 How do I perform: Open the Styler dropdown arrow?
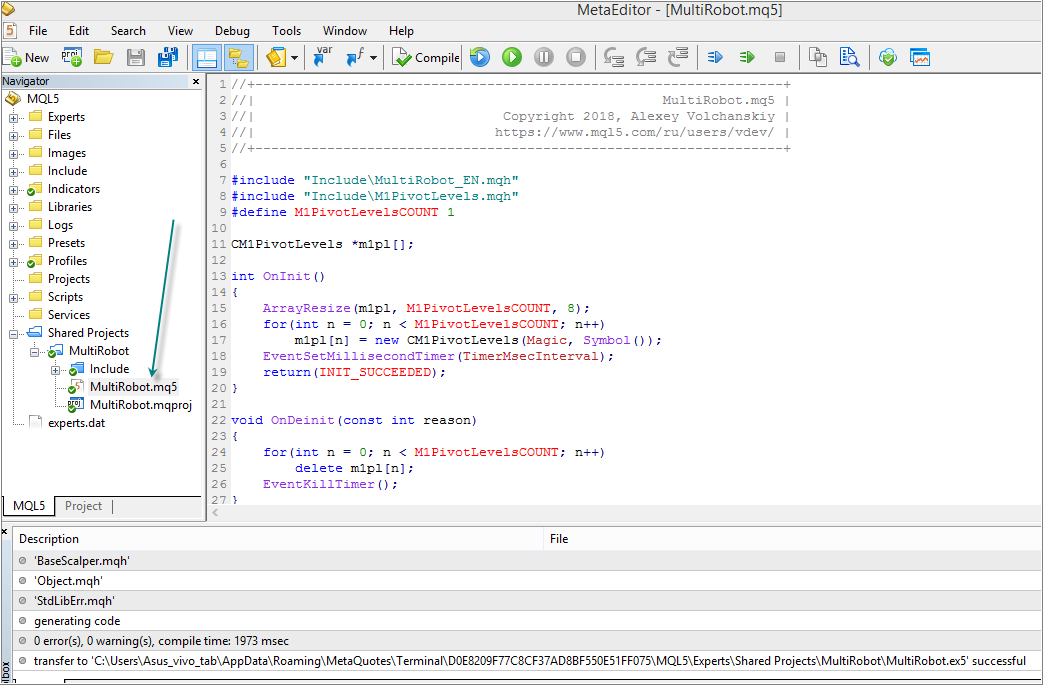click(x=294, y=58)
